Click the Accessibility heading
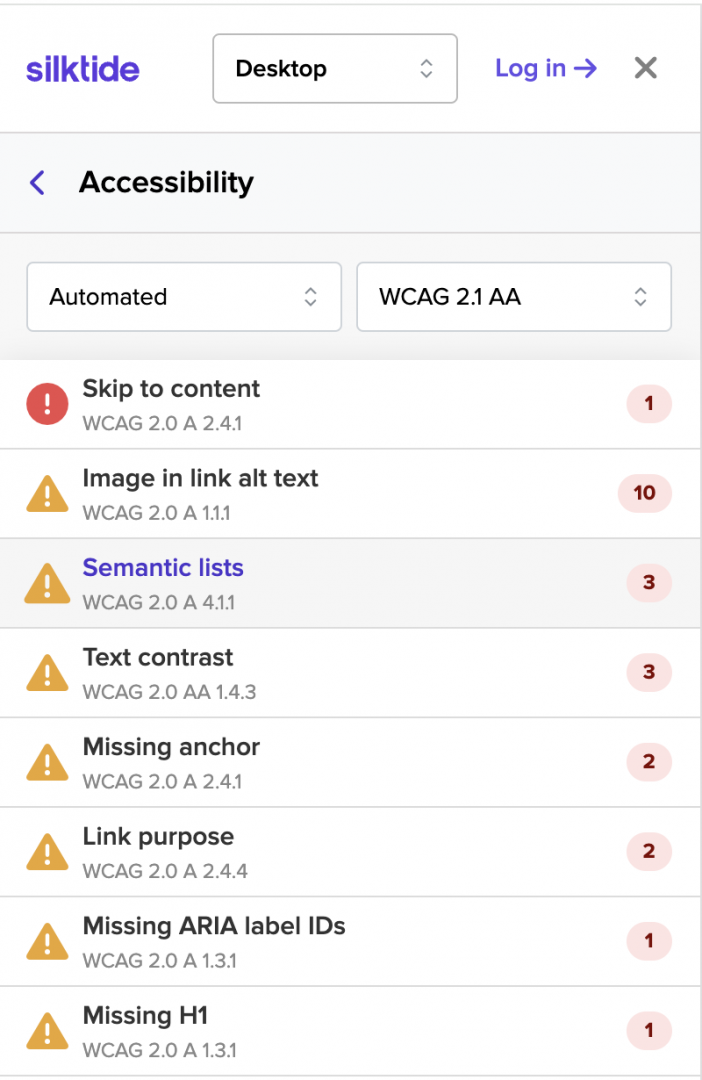The image size is (702, 1080). [x=166, y=182]
